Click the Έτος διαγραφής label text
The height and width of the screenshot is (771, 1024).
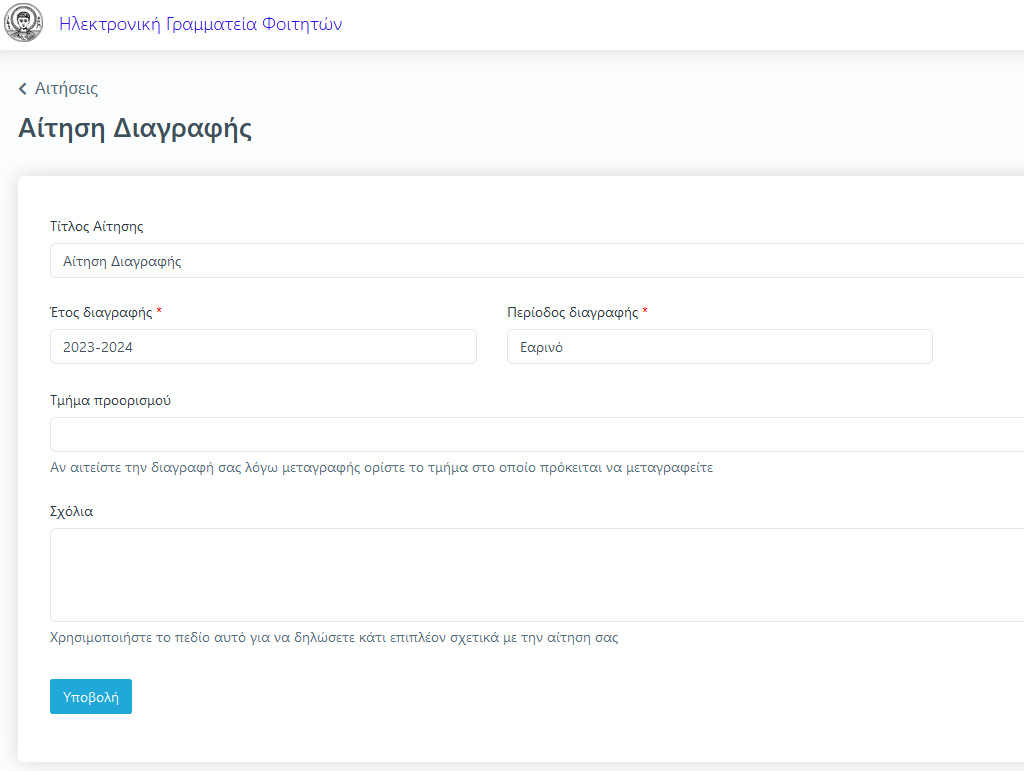(101, 312)
